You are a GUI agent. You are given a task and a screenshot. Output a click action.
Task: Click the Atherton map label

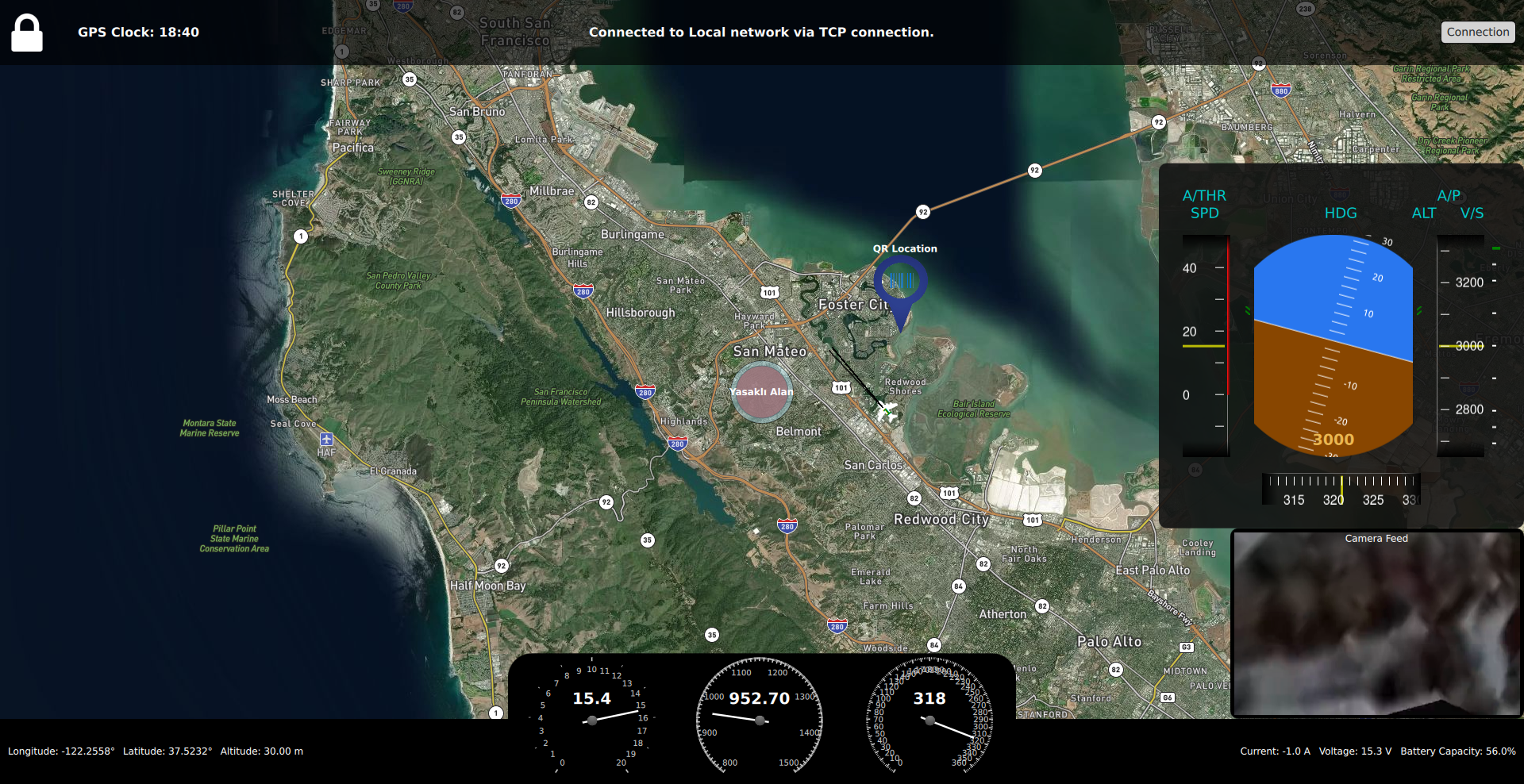tap(1003, 614)
